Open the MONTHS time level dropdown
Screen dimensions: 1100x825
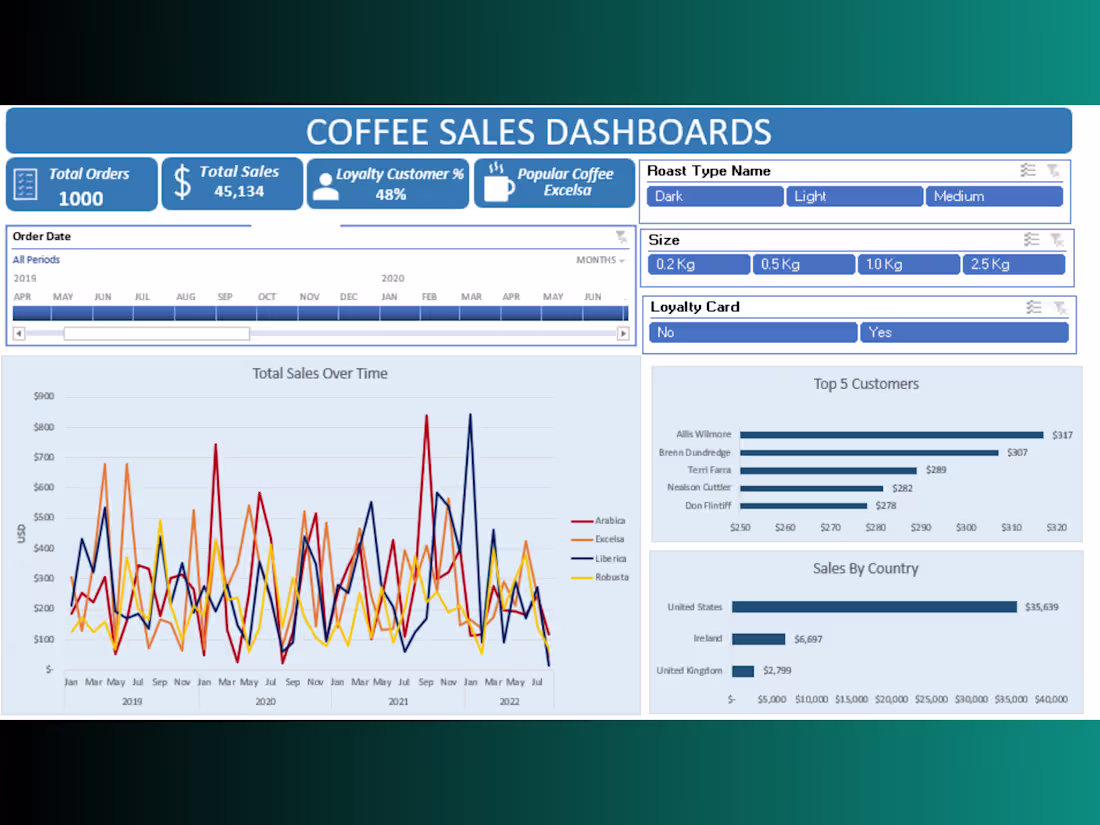pos(600,260)
